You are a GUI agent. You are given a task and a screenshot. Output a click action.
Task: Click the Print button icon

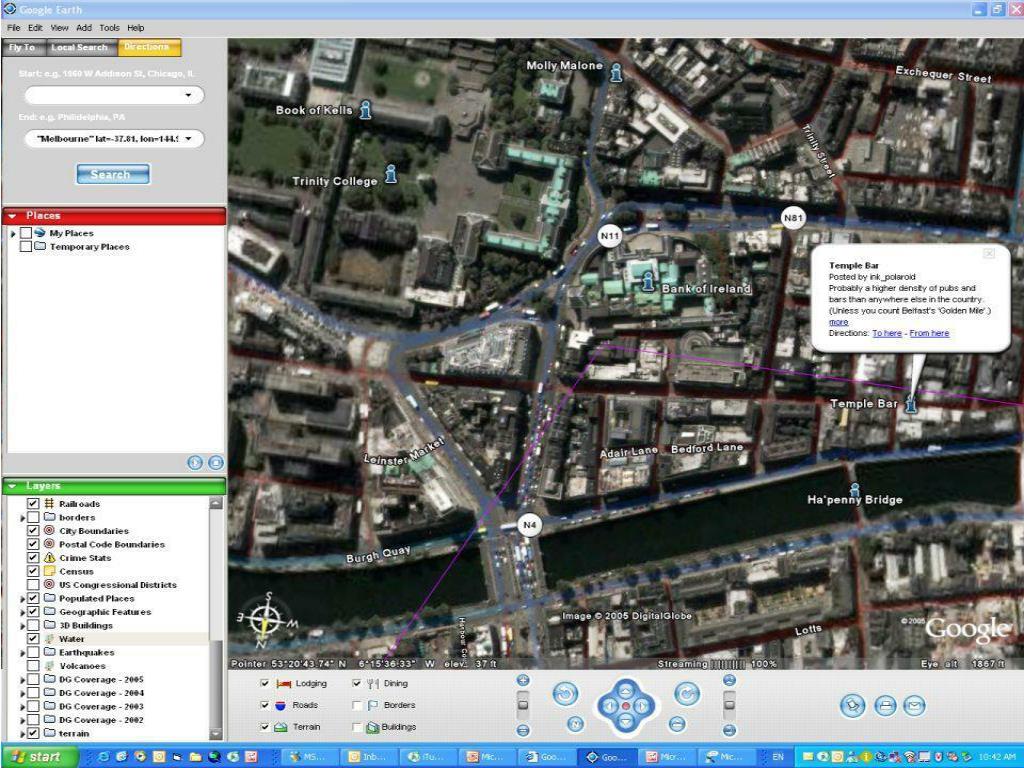(885, 706)
